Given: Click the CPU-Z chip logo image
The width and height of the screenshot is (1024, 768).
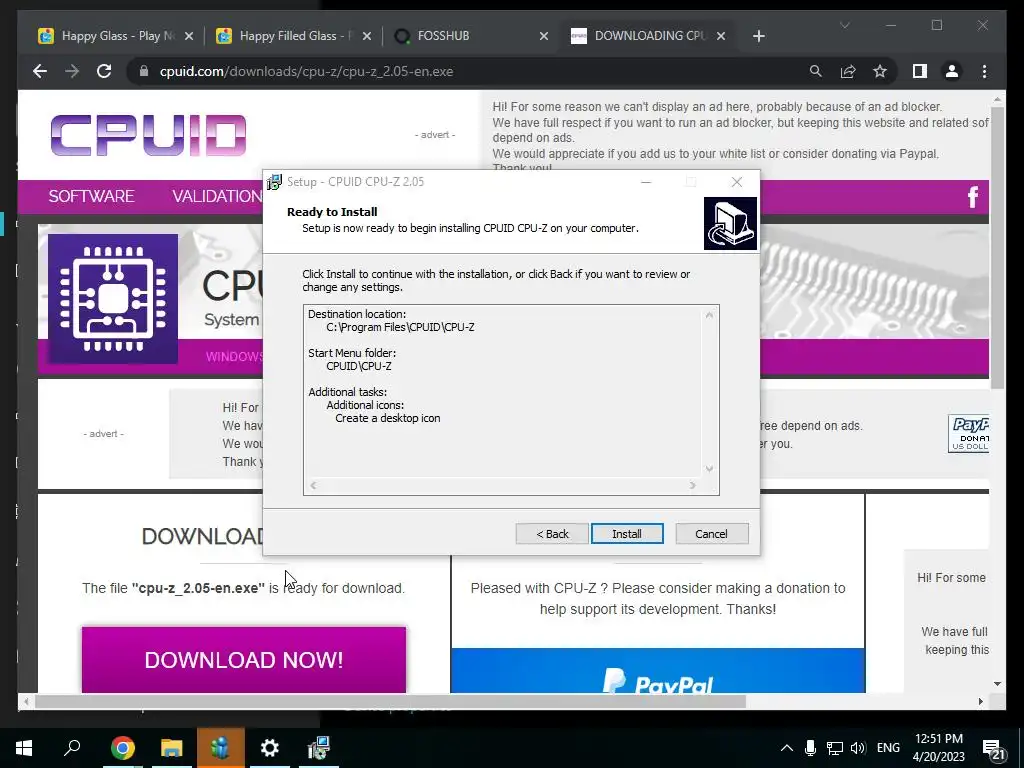Looking at the screenshot, I should 113,298.
